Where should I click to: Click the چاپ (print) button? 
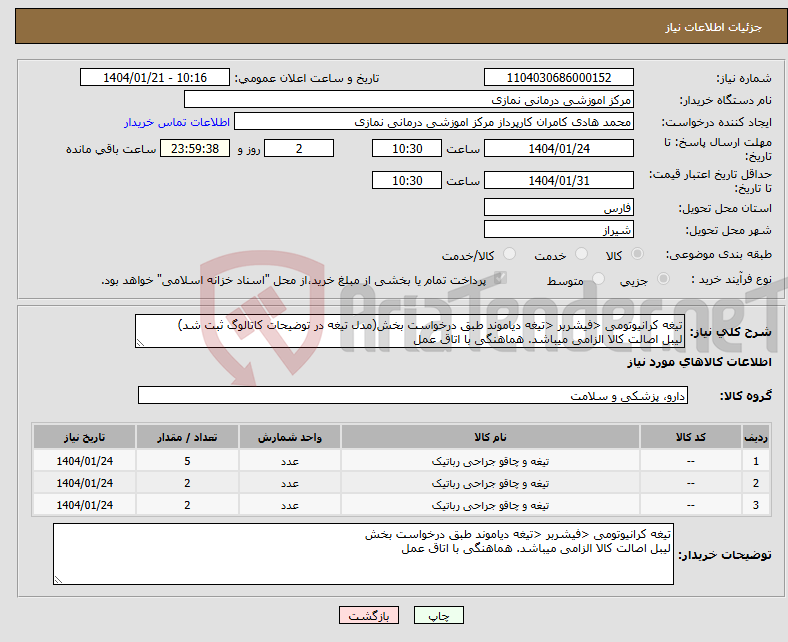pos(438,615)
